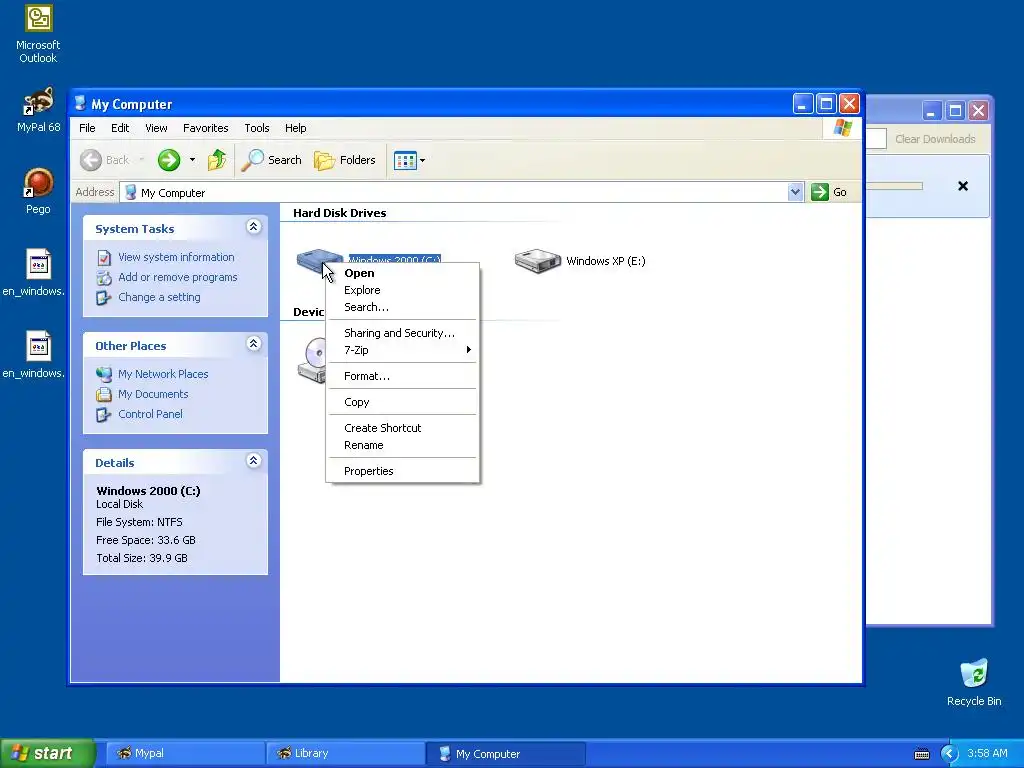1024x768 pixels.
Task: Open the Views dropdown arrow
Action: [423, 160]
